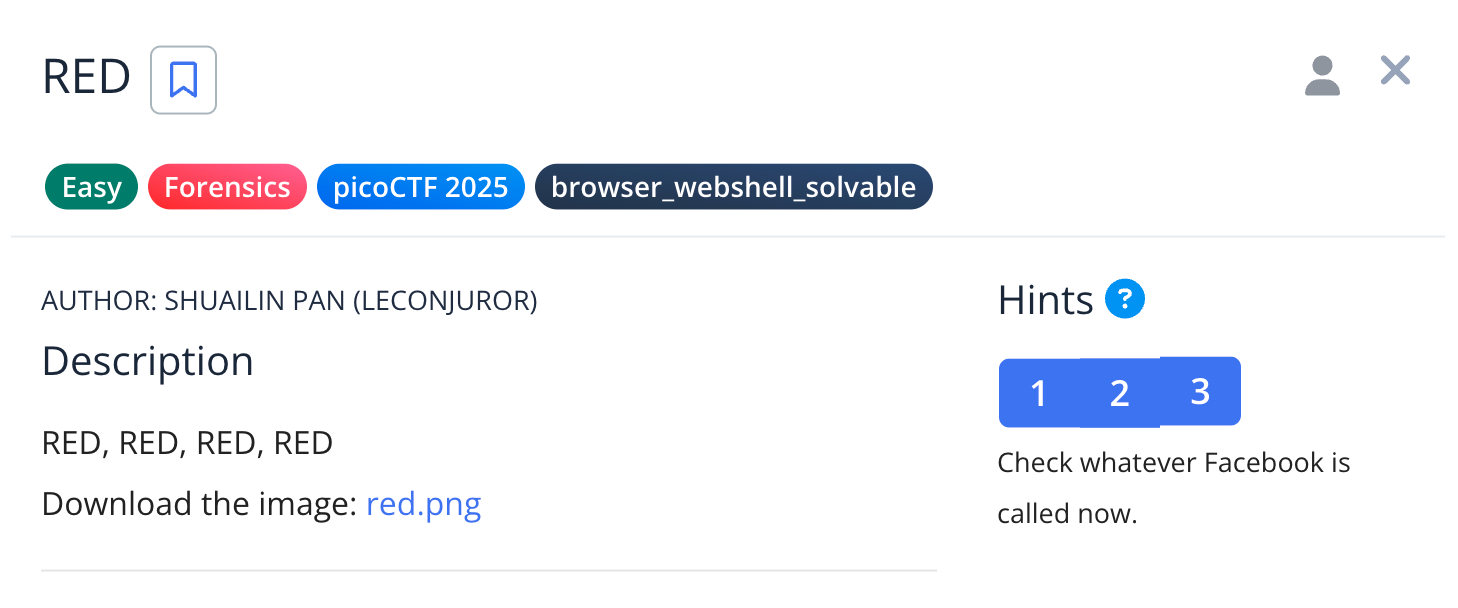The height and width of the screenshot is (608, 1458).
Task: Open the user profile icon
Action: pos(1322,76)
